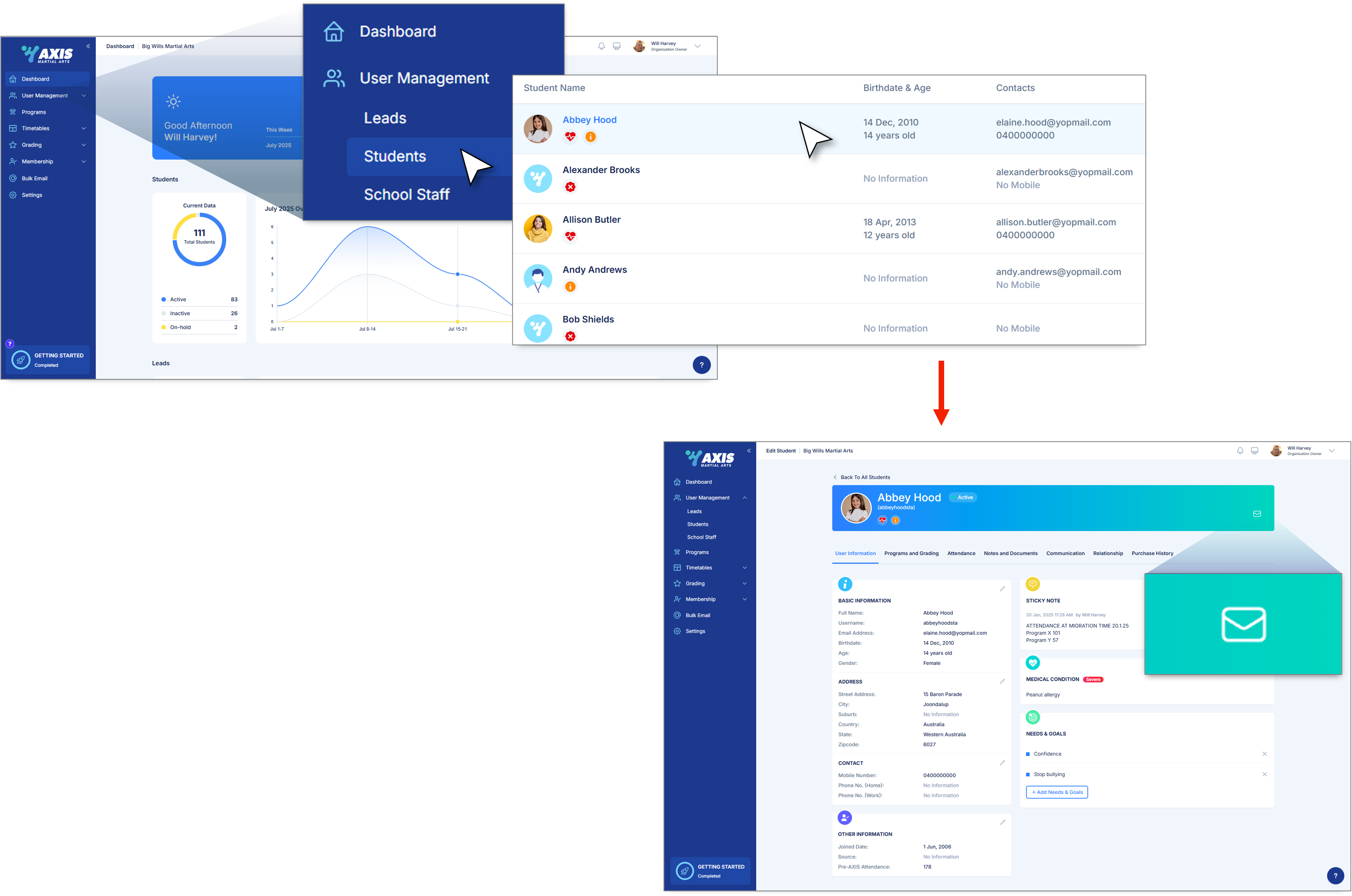Click the pencil edit icon for Address section
The height and width of the screenshot is (896, 1352).
pos(1002,681)
